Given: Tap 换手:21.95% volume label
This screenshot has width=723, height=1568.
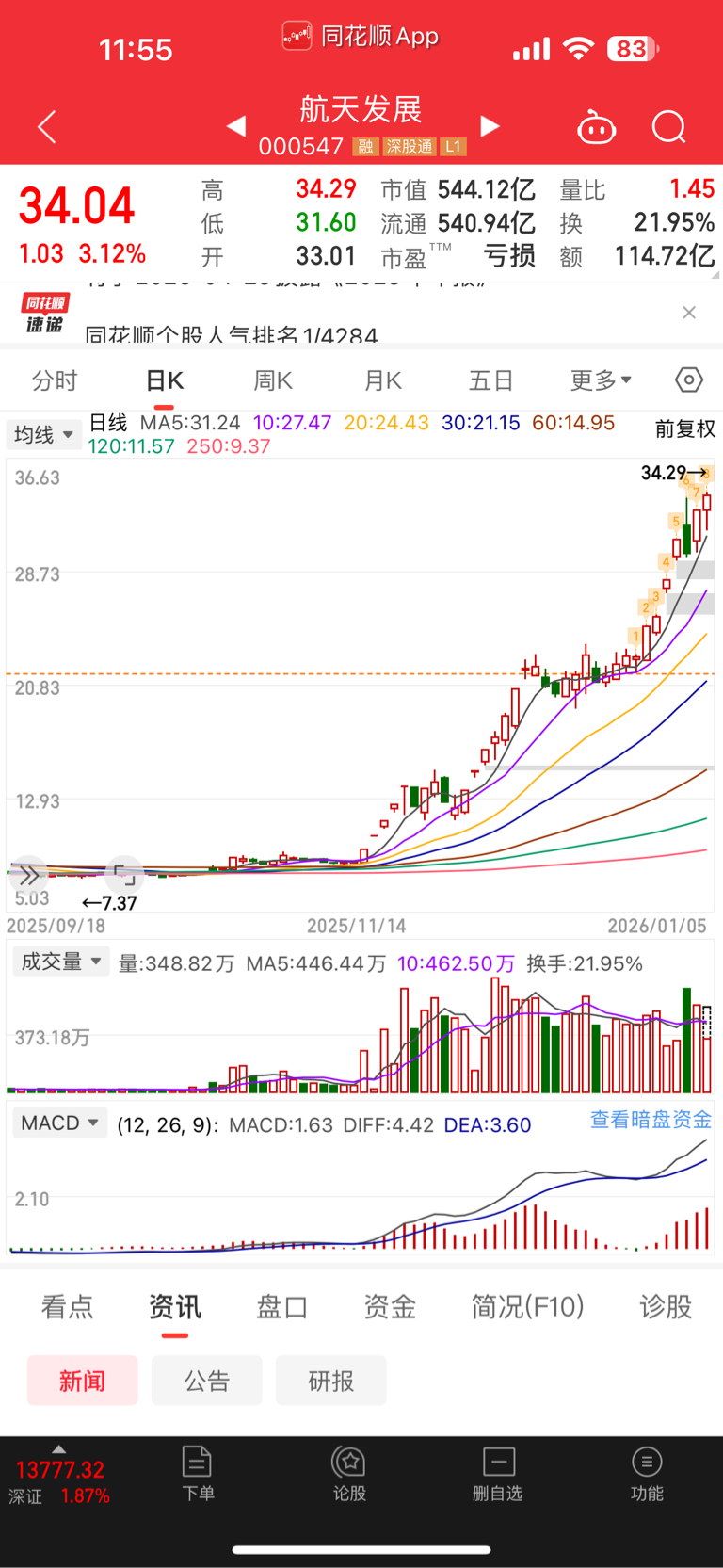Looking at the screenshot, I should 585,963.
